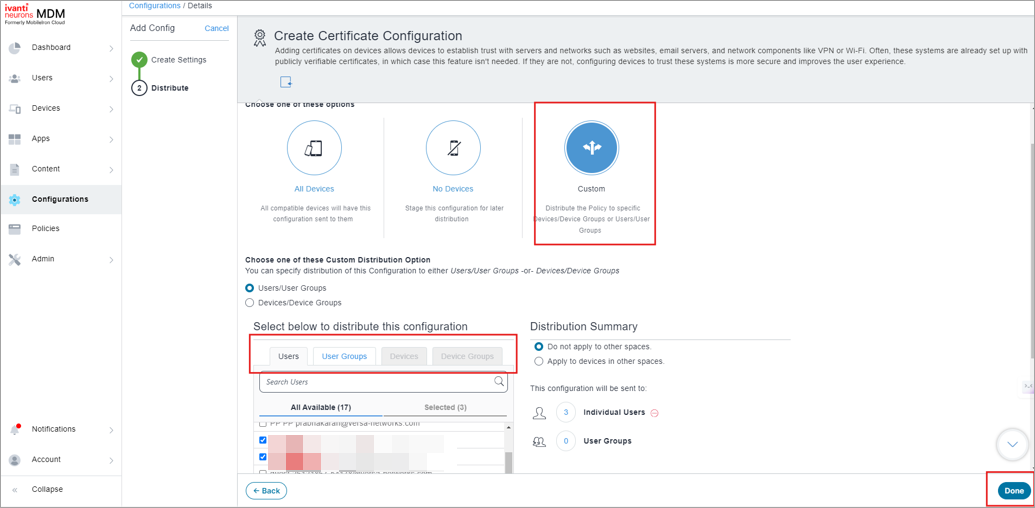Click the Users sidebar icon
Screen dimensions: 1035x508
15,78
